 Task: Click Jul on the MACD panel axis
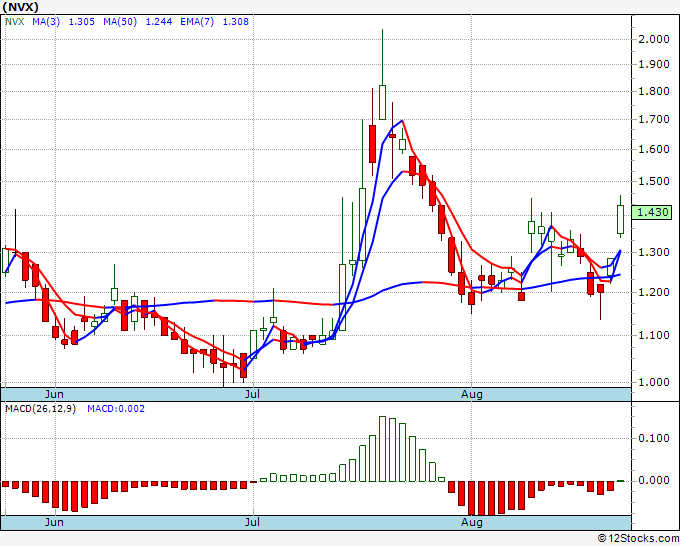[252, 522]
